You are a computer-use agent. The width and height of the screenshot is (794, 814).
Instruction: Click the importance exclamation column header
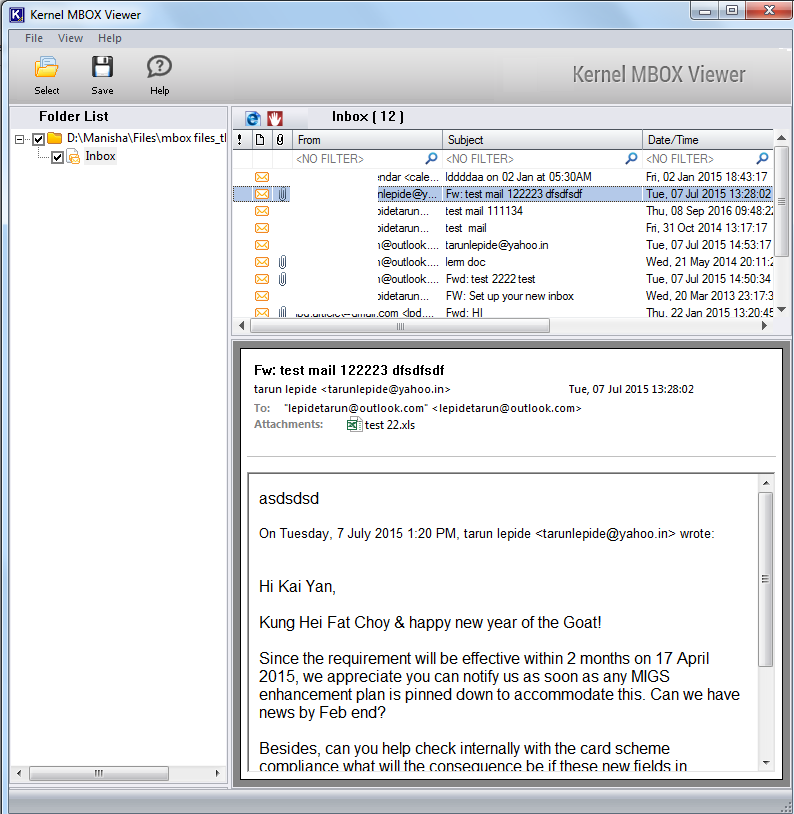(239, 140)
